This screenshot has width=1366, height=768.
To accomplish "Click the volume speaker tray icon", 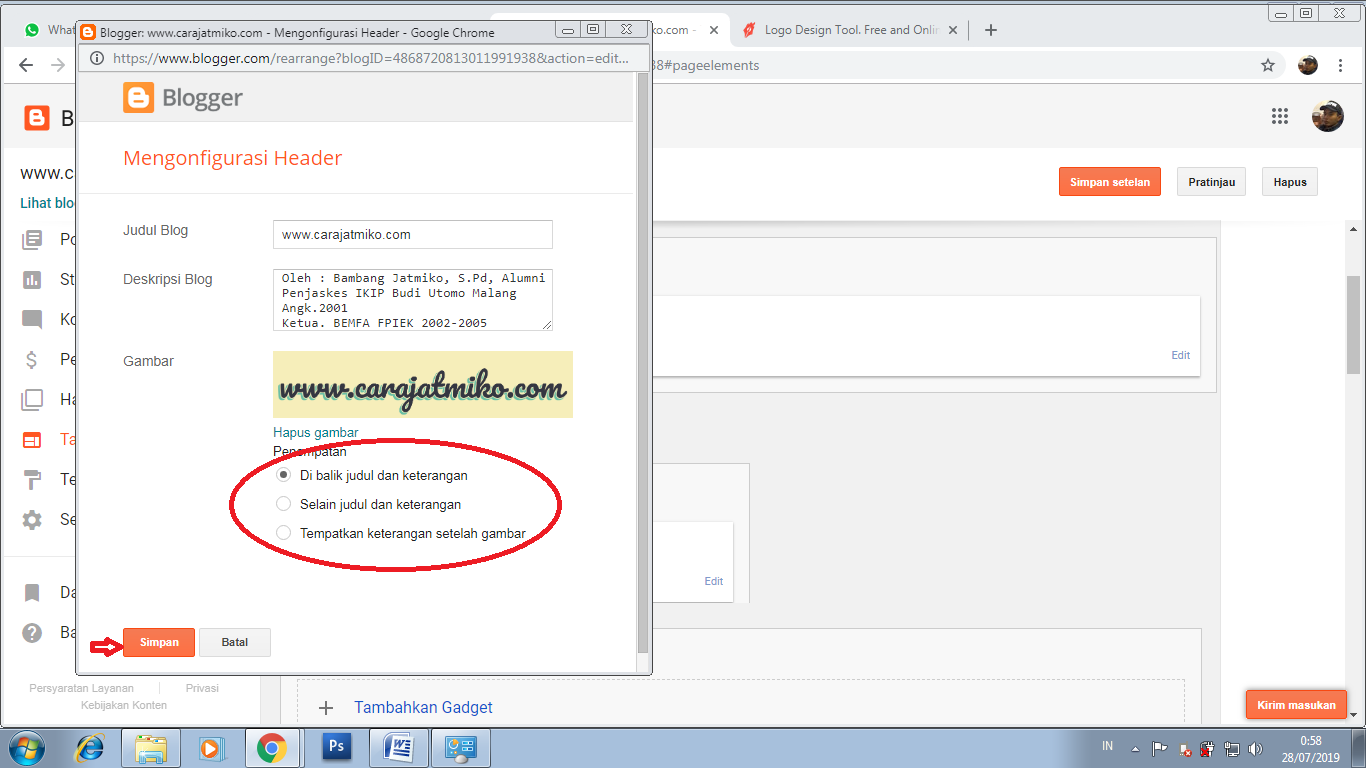I will pyautogui.click(x=1255, y=748).
